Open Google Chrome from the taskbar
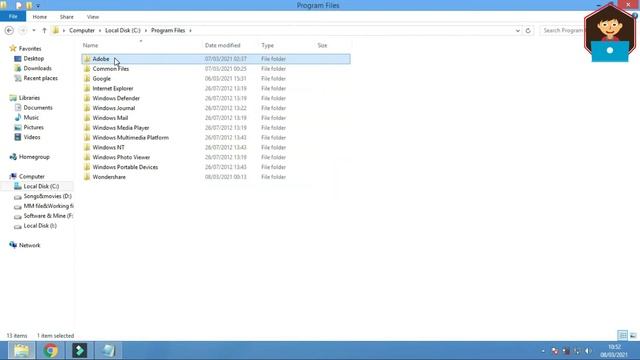The height and width of the screenshot is (360, 640). [51, 351]
